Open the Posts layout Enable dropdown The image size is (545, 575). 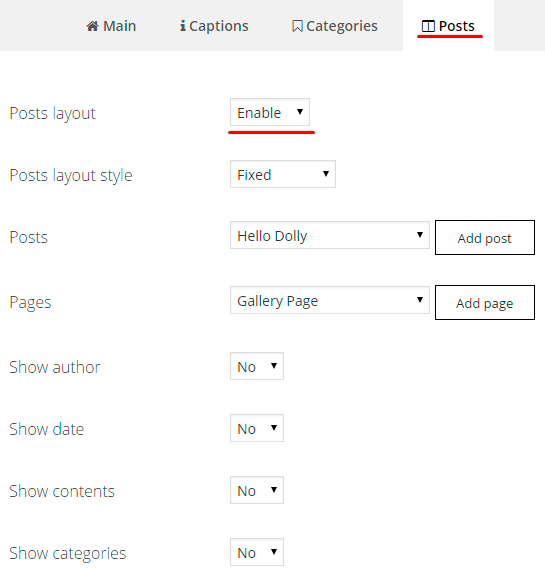click(270, 112)
